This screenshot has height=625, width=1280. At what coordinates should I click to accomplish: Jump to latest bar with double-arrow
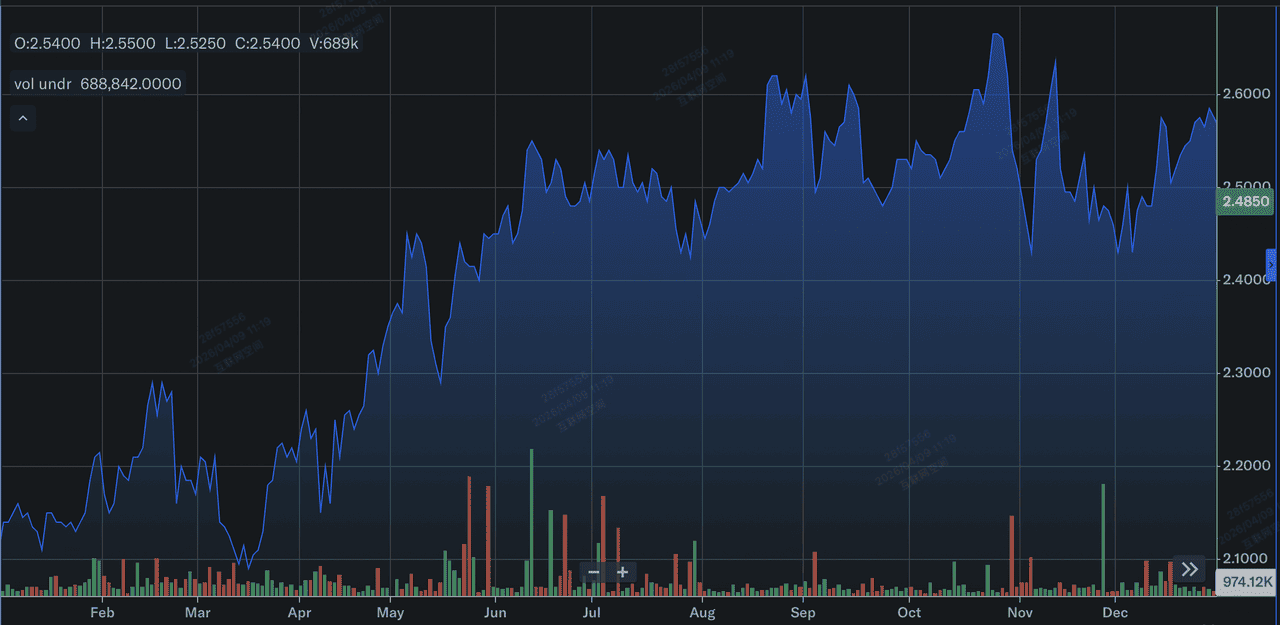[x=1189, y=569]
